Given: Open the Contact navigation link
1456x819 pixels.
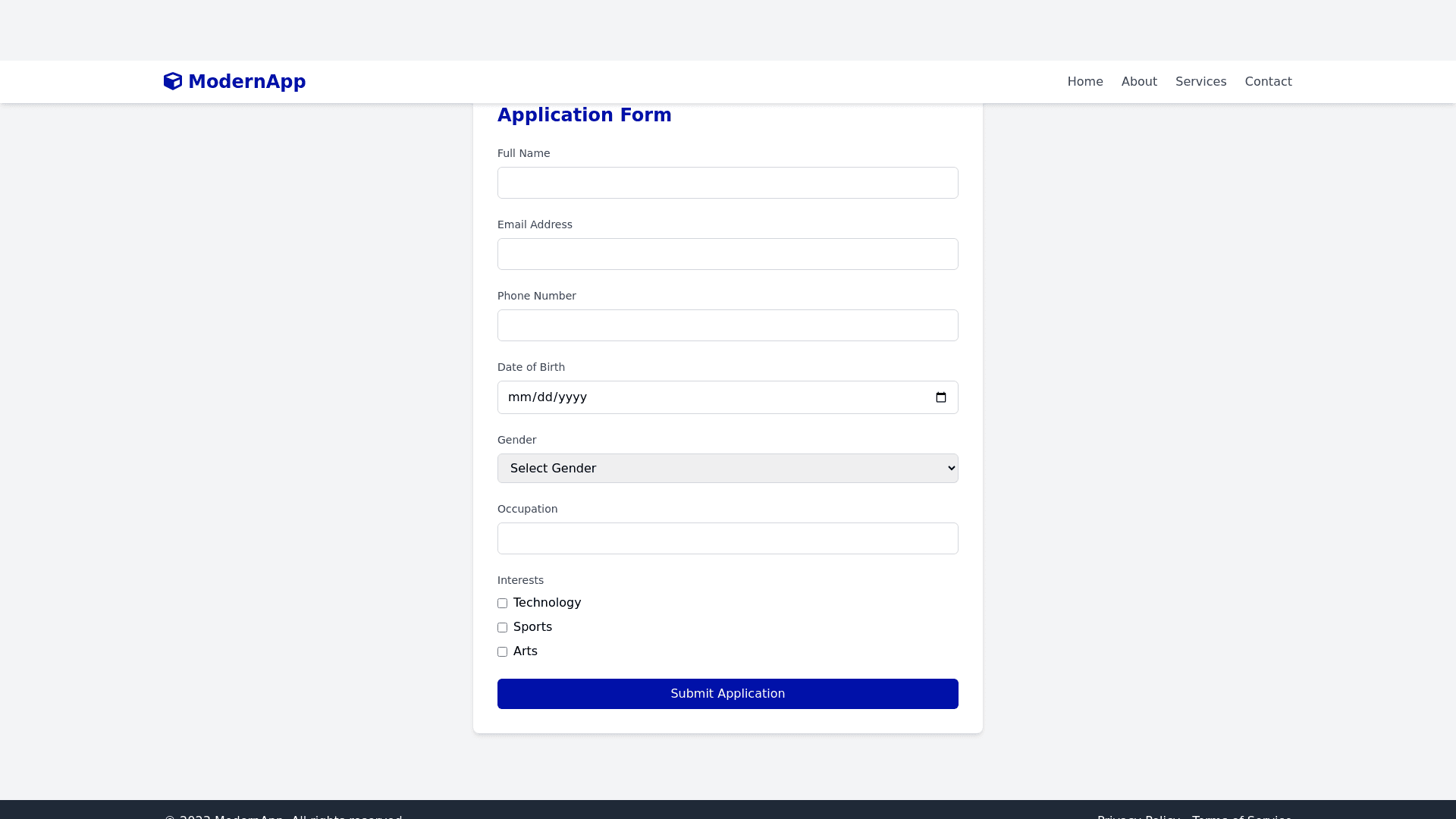Looking at the screenshot, I should click(x=1268, y=82).
